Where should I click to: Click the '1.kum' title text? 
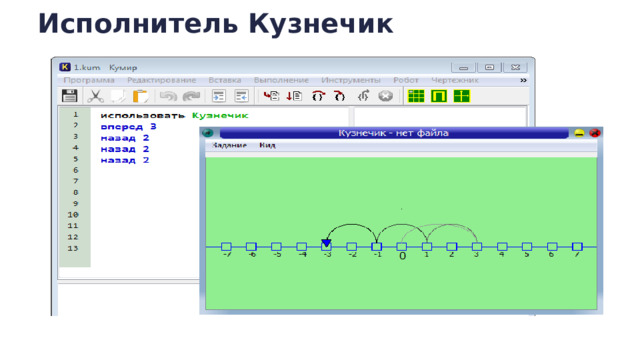coord(87,67)
